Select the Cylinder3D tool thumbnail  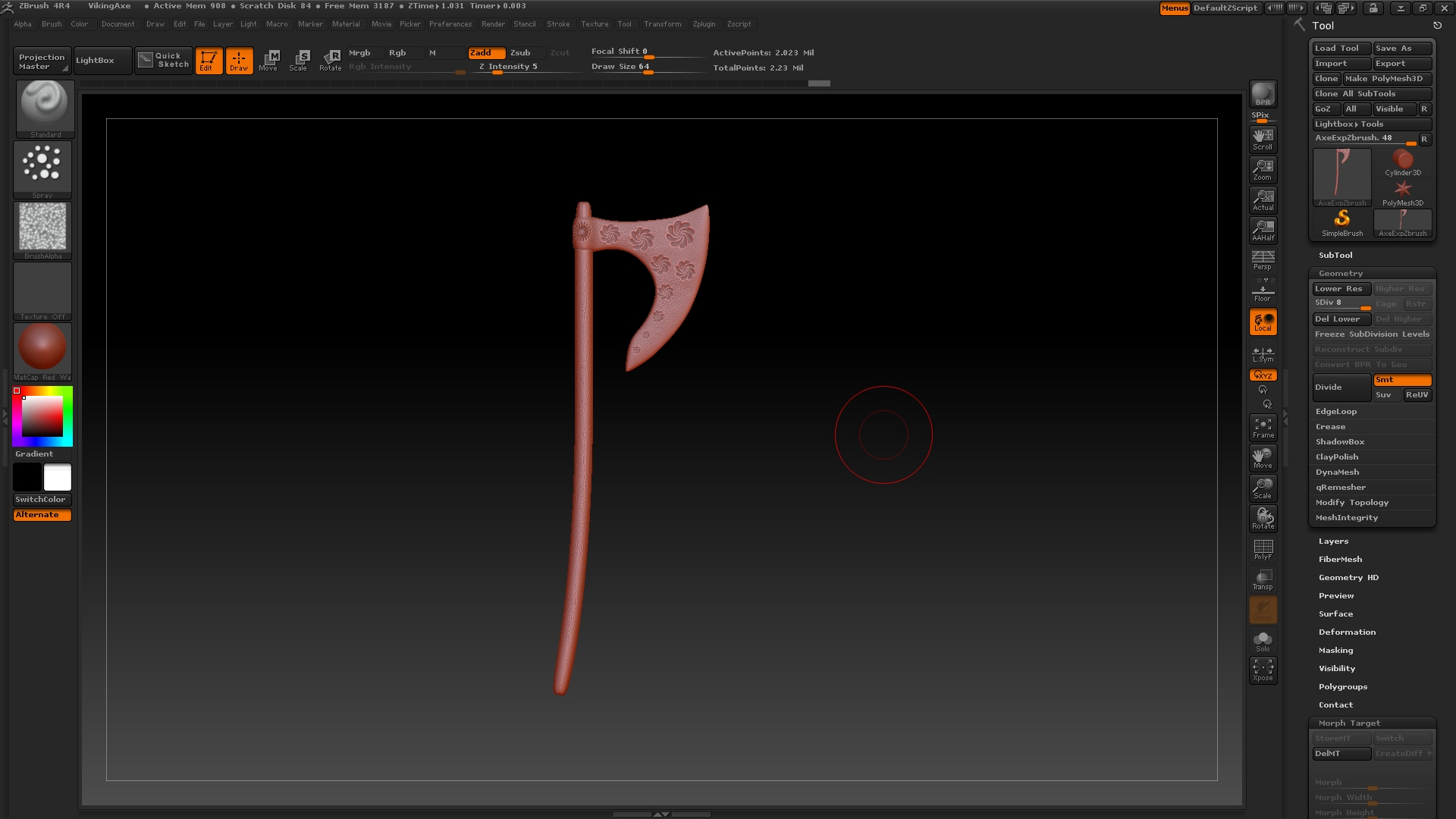[1402, 162]
